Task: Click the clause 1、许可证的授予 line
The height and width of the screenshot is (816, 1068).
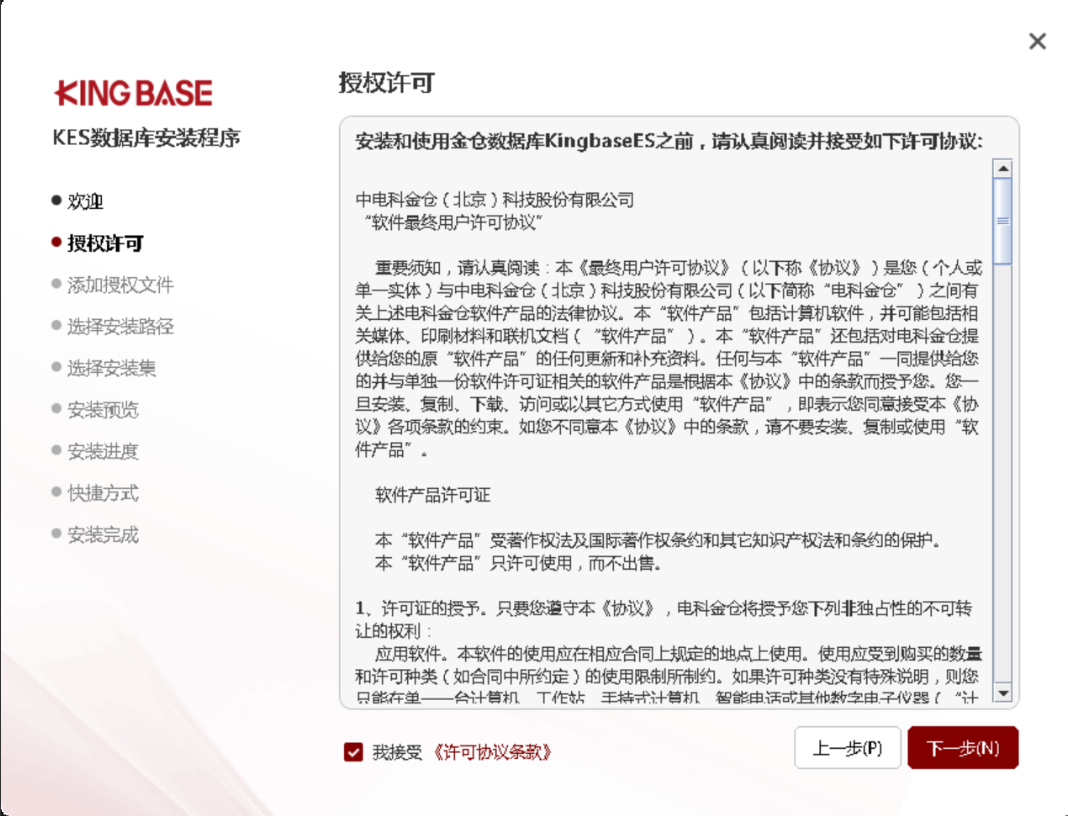Action: [x=664, y=608]
